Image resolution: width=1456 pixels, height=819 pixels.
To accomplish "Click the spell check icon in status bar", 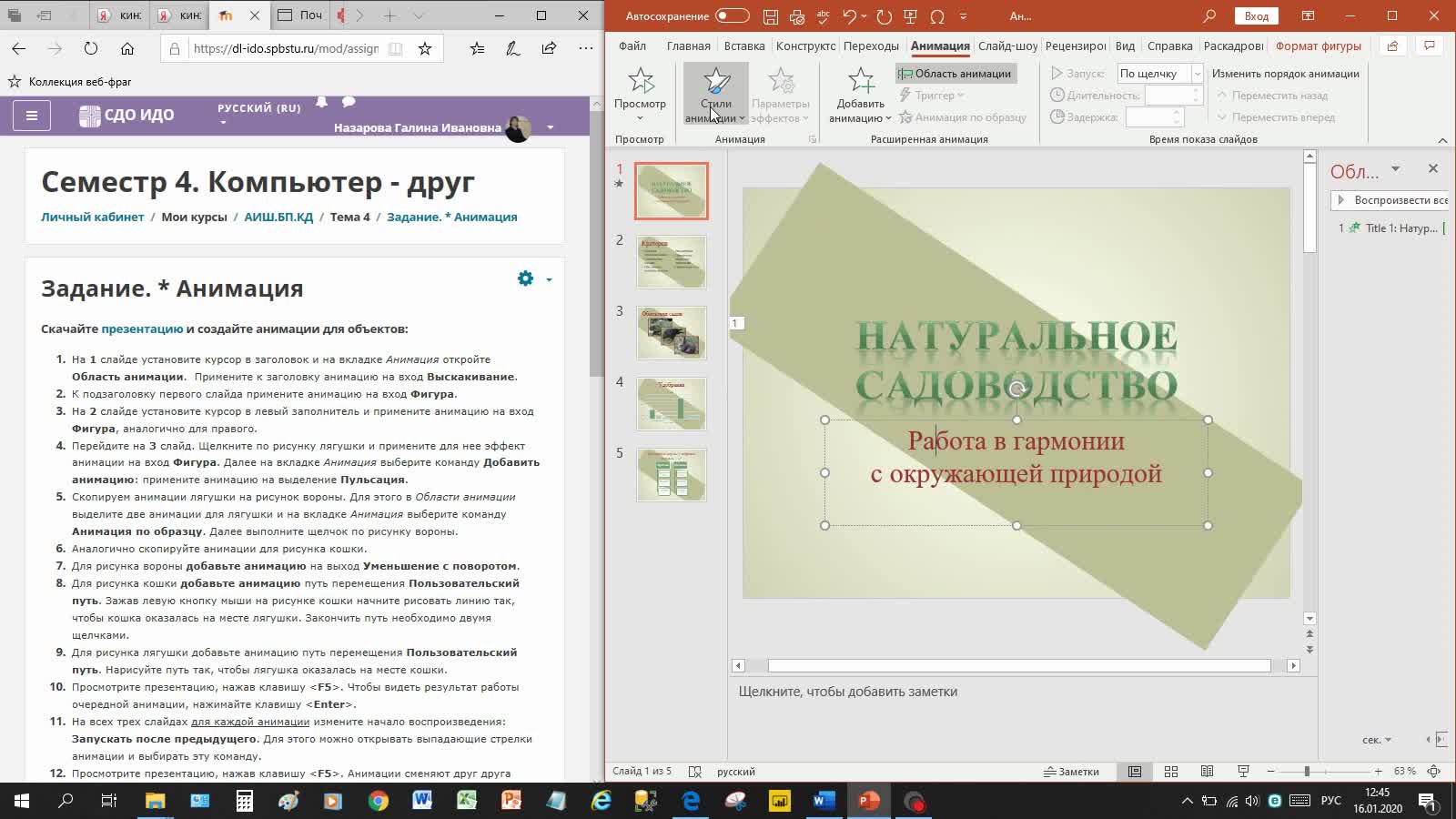I will pyautogui.click(x=695, y=772).
